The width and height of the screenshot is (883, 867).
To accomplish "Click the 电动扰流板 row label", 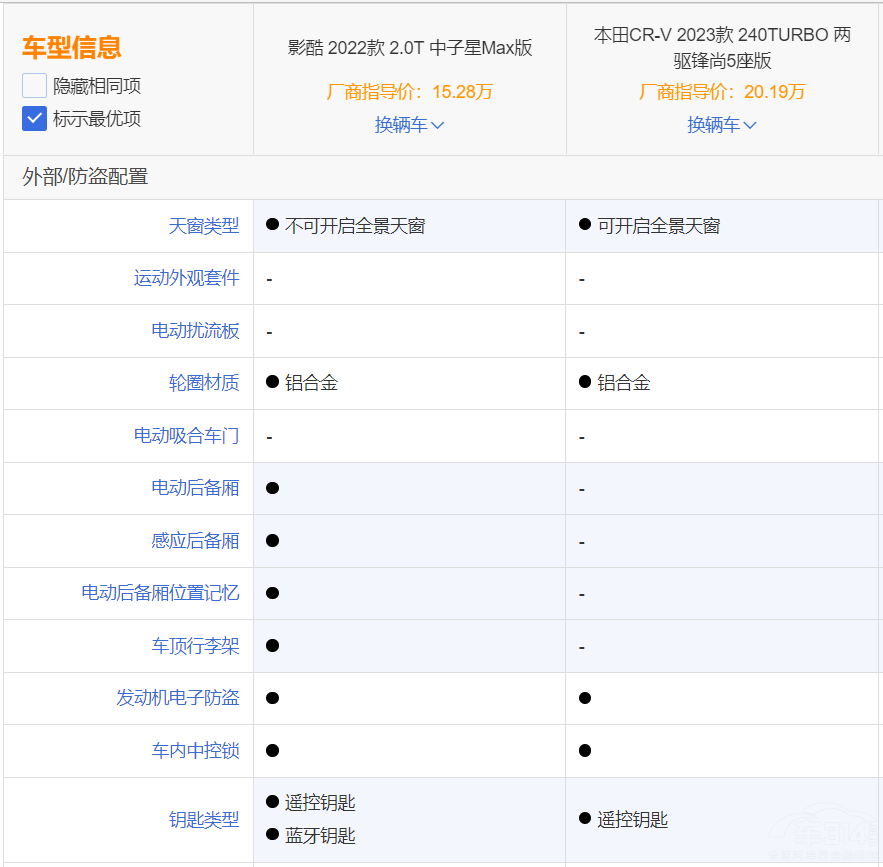I will 195,331.
